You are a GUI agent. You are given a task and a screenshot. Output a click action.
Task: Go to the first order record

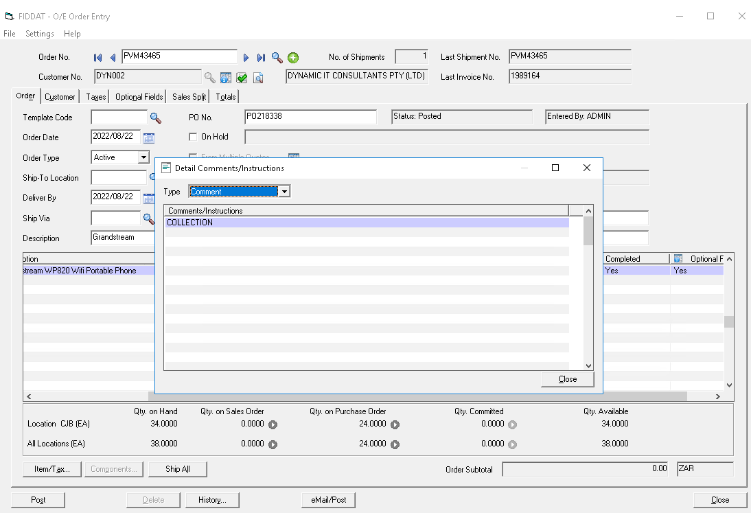click(x=98, y=58)
